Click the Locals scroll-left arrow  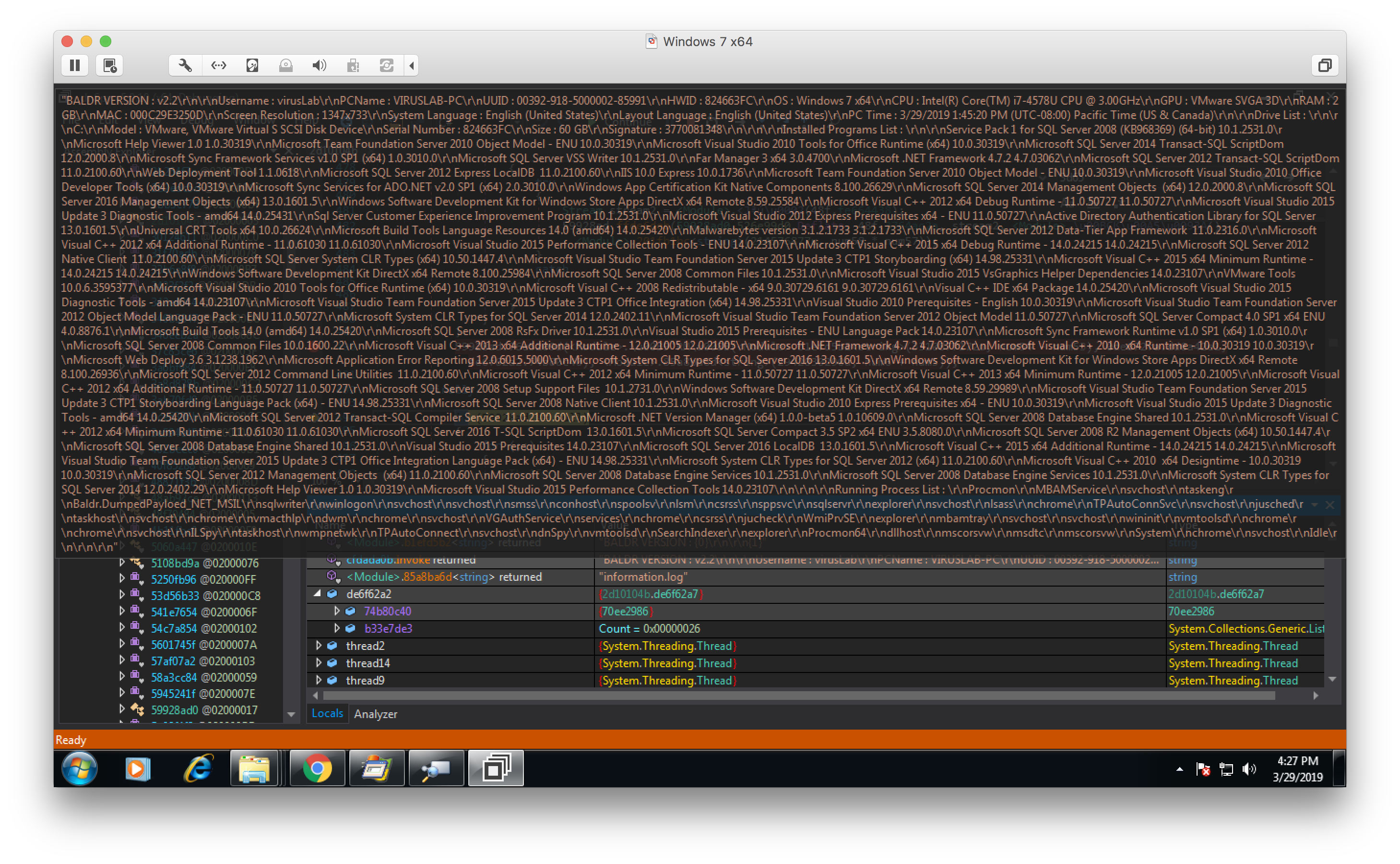pos(315,696)
